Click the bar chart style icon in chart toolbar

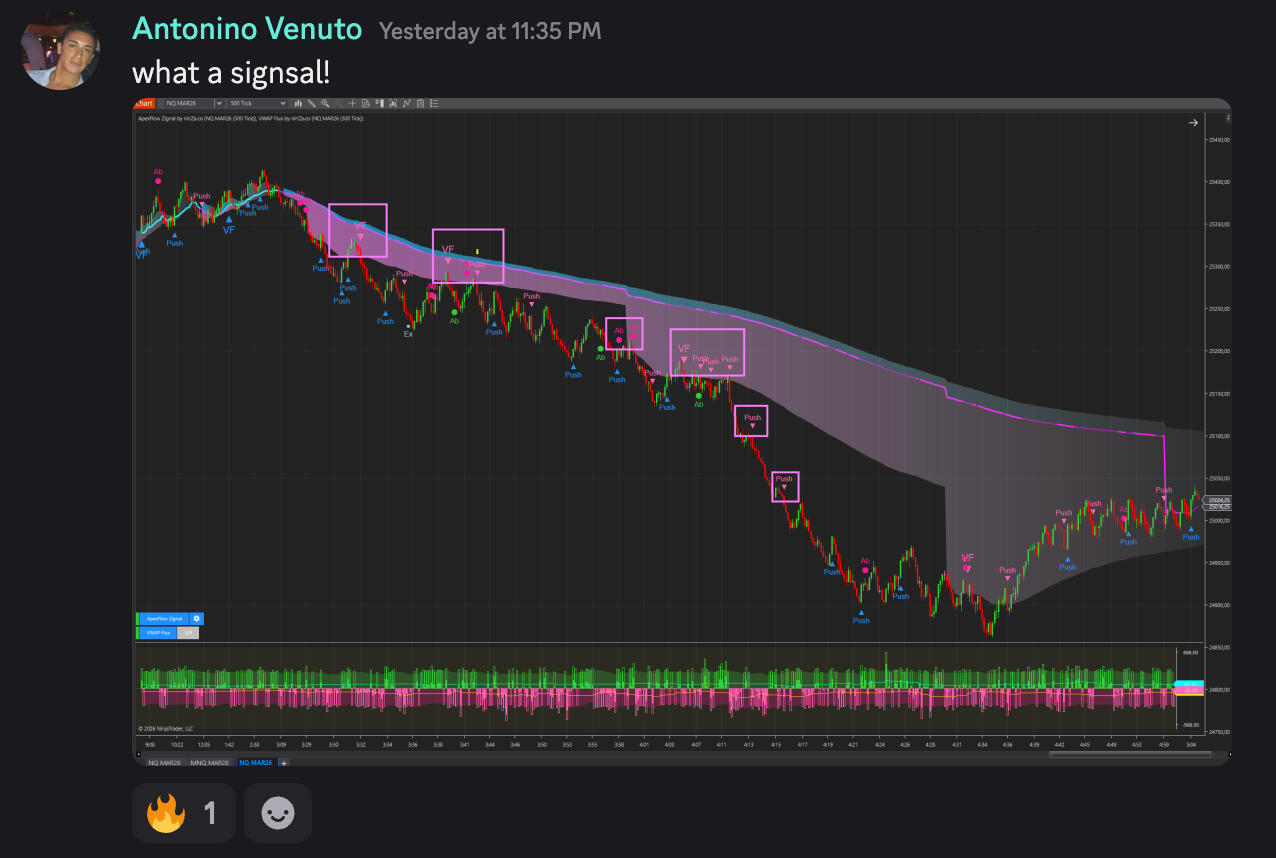[298, 103]
